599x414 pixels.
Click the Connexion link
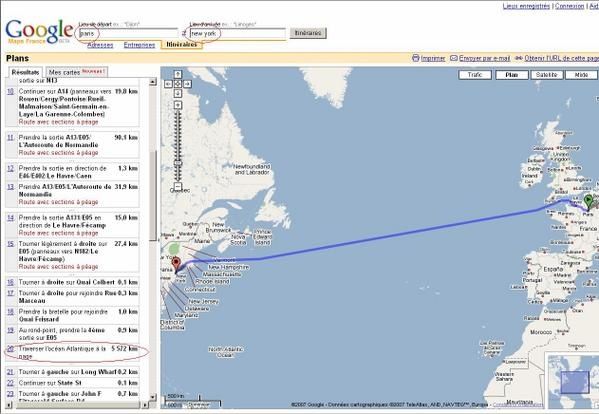tap(570, 6)
